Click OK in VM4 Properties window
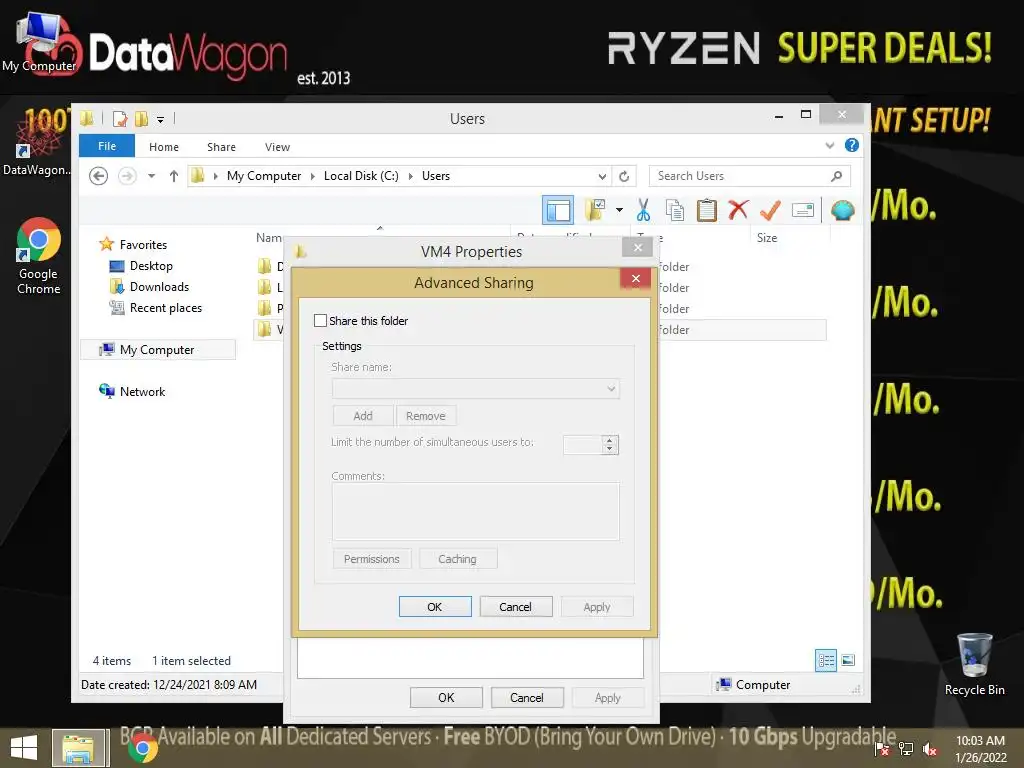 (446, 697)
